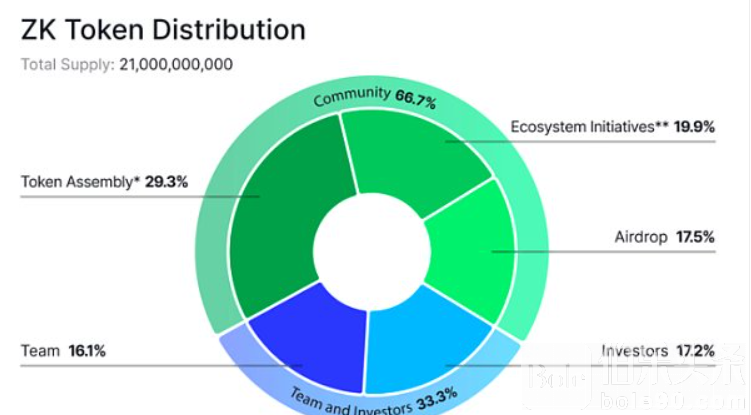Select the 'Ecosystem Initiatives** 19.9%' label
The height and width of the screenshot is (415, 751).
tap(612, 127)
